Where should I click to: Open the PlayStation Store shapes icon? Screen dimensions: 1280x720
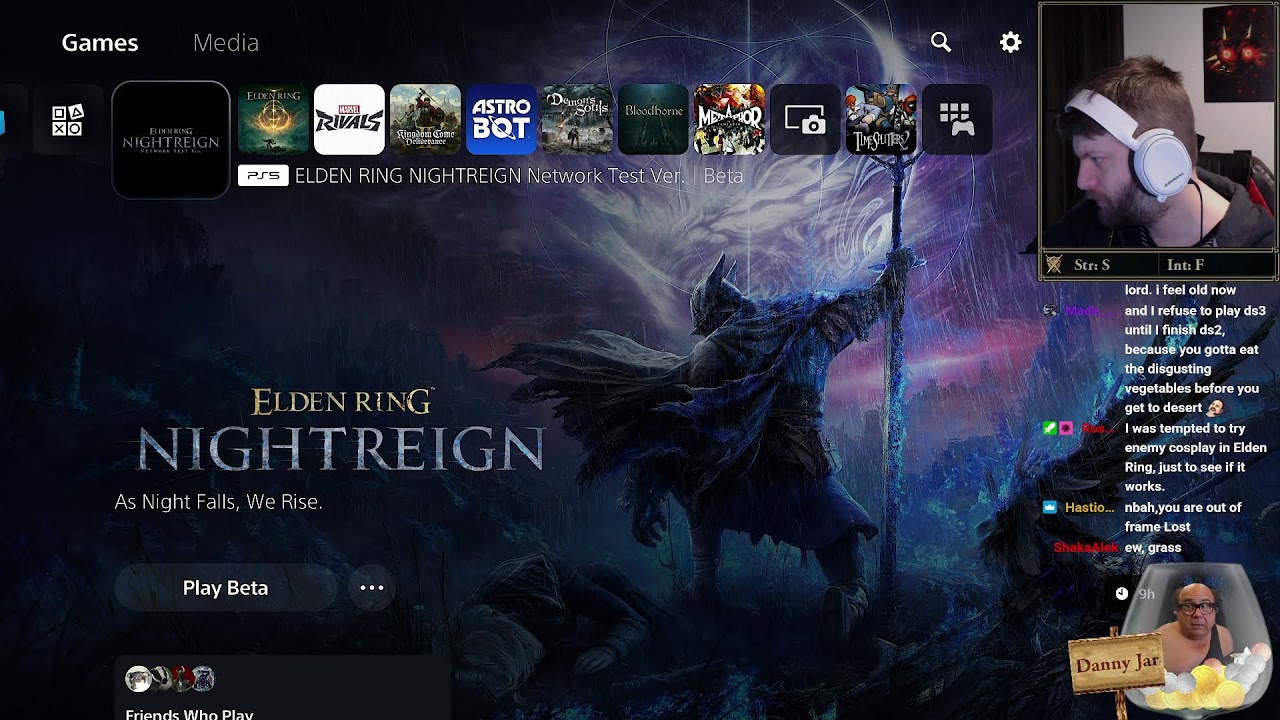tap(68, 120)
